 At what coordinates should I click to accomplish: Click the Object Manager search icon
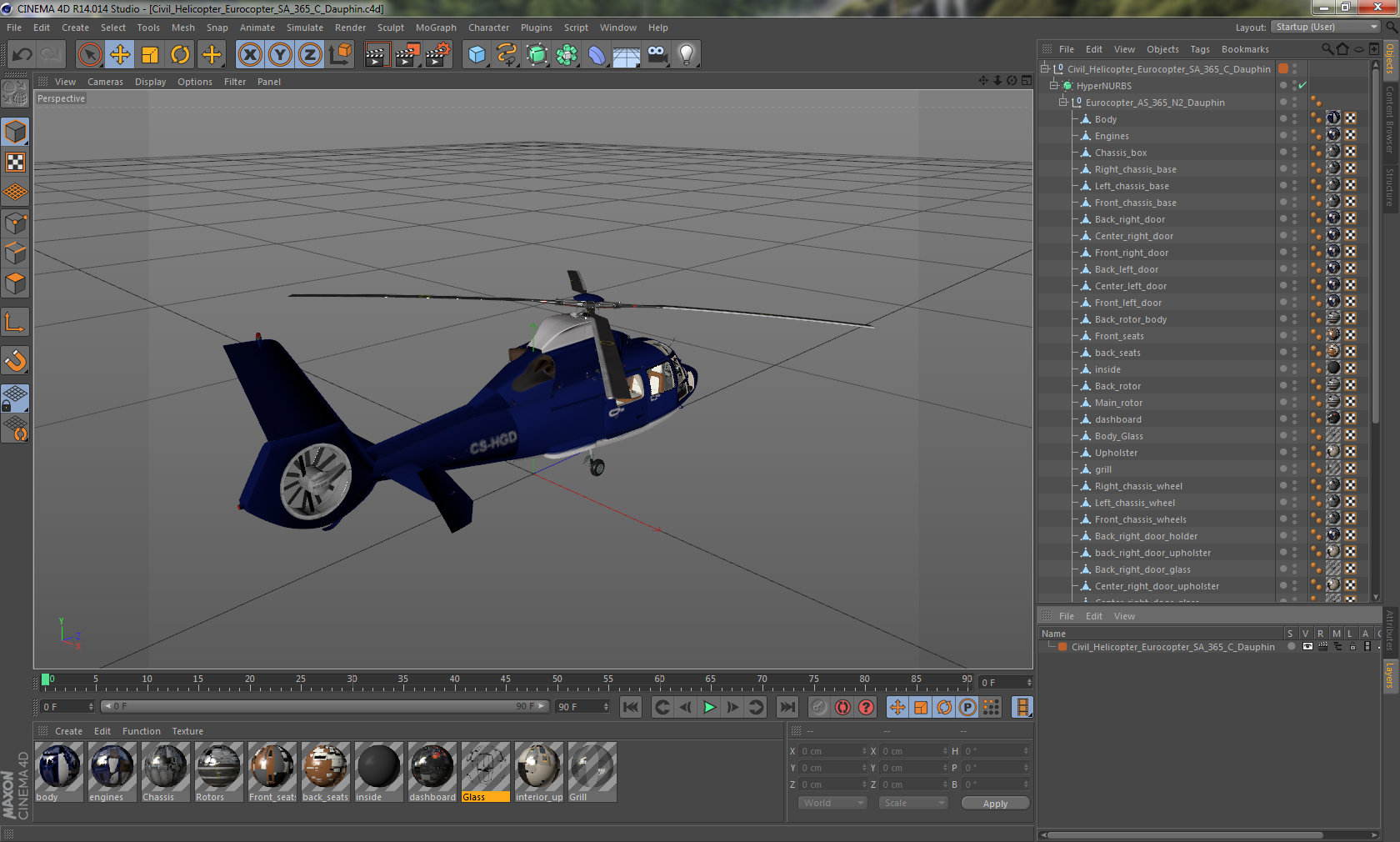[x=1327, y=49]
